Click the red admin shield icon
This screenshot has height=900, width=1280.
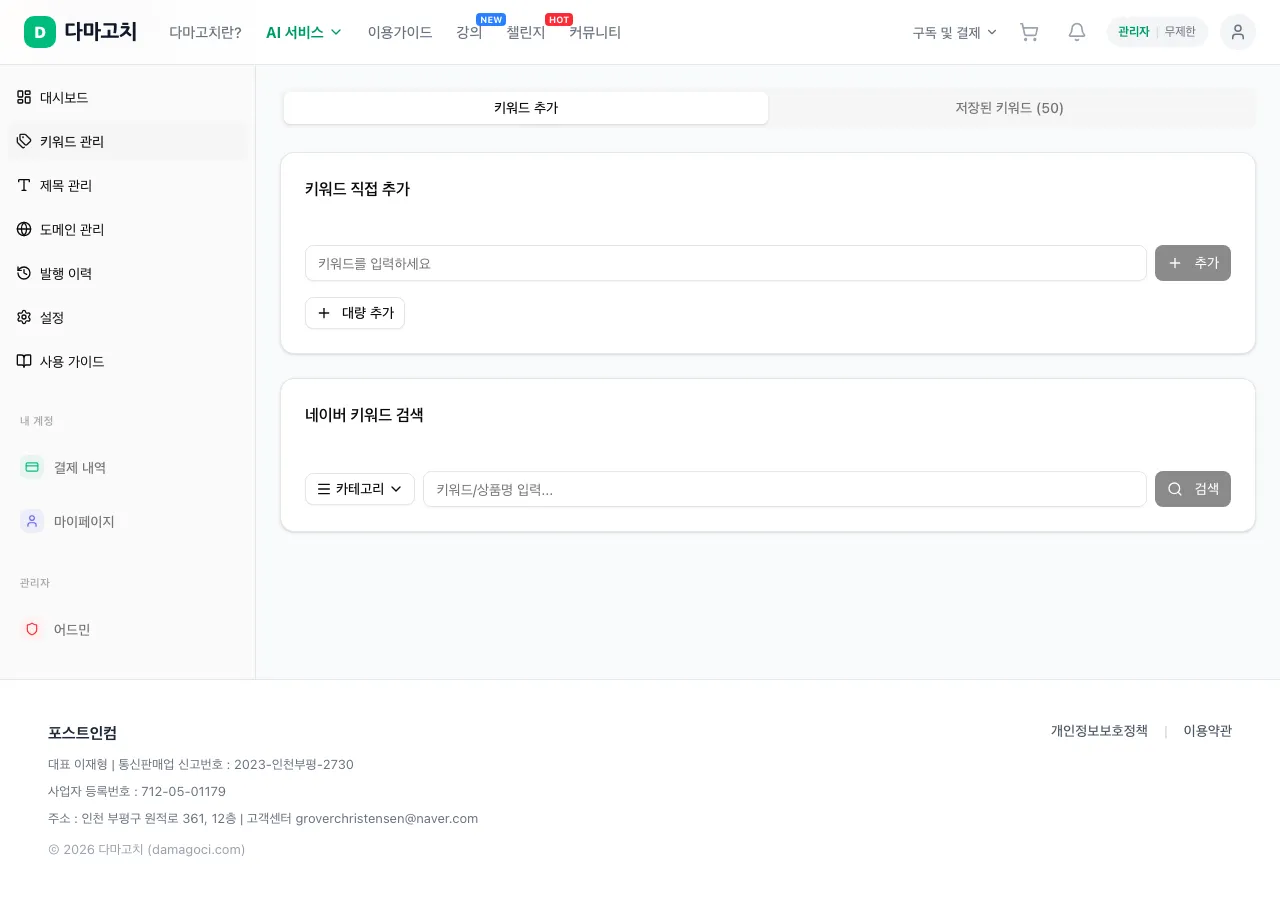[x=32, y=629]
